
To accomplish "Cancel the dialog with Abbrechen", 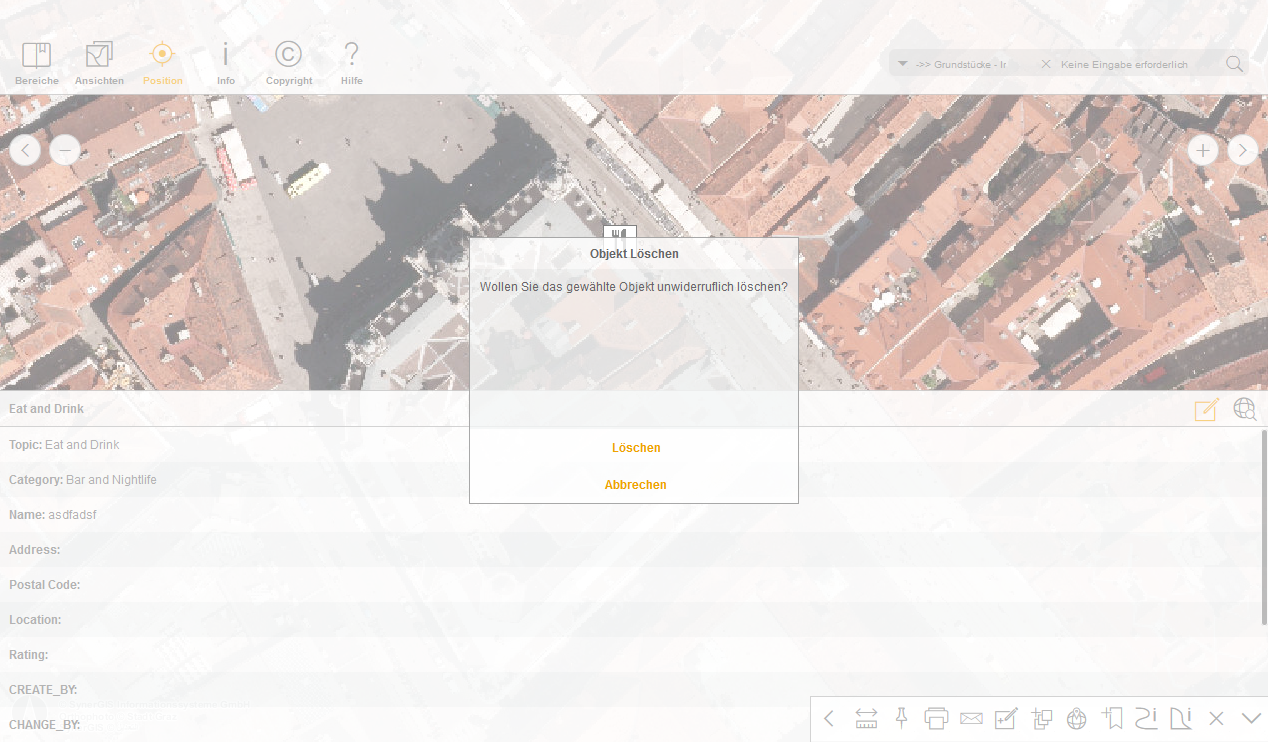I will coord(635,485).
